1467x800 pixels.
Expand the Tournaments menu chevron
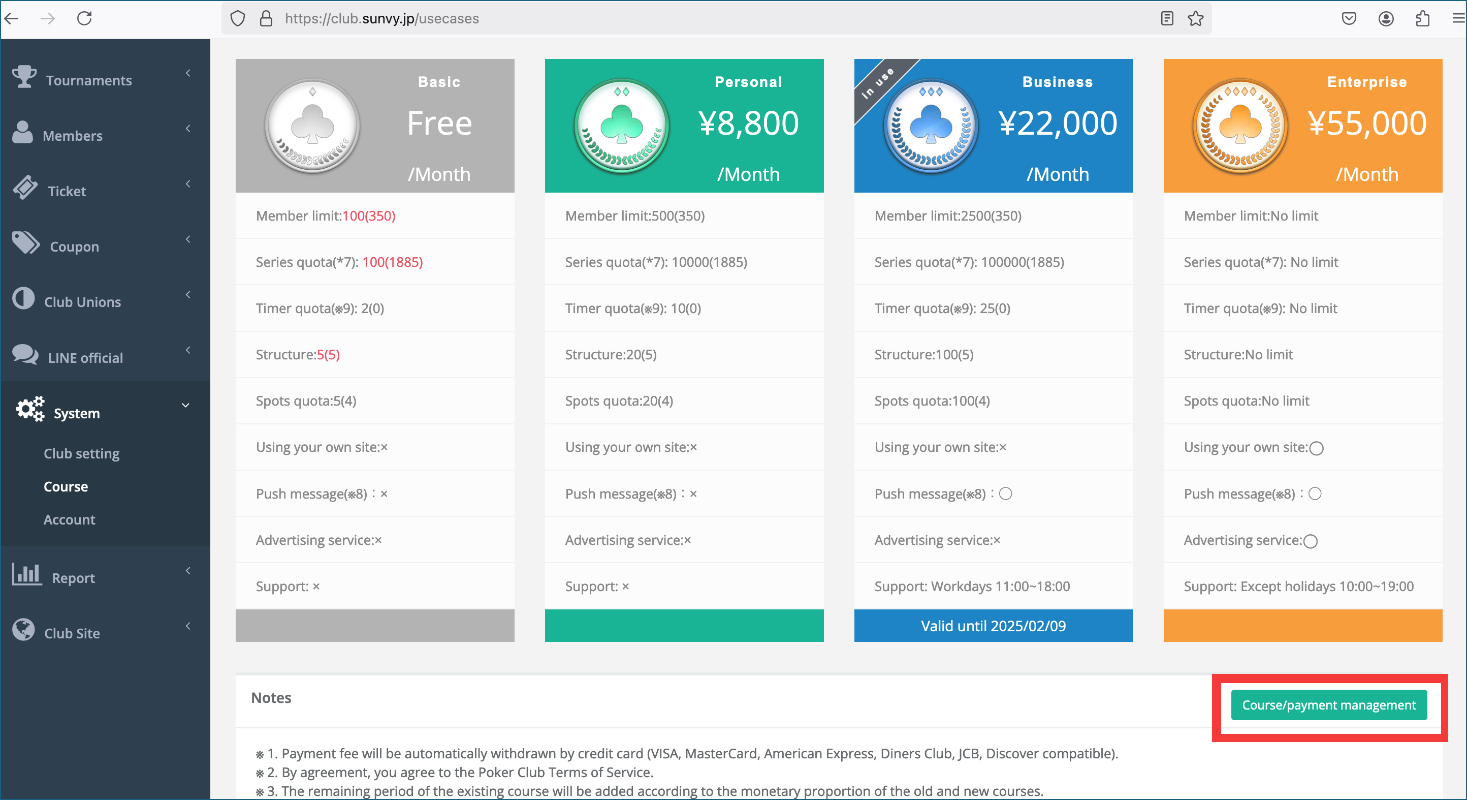pyautogui.click(x=188, y=73)
